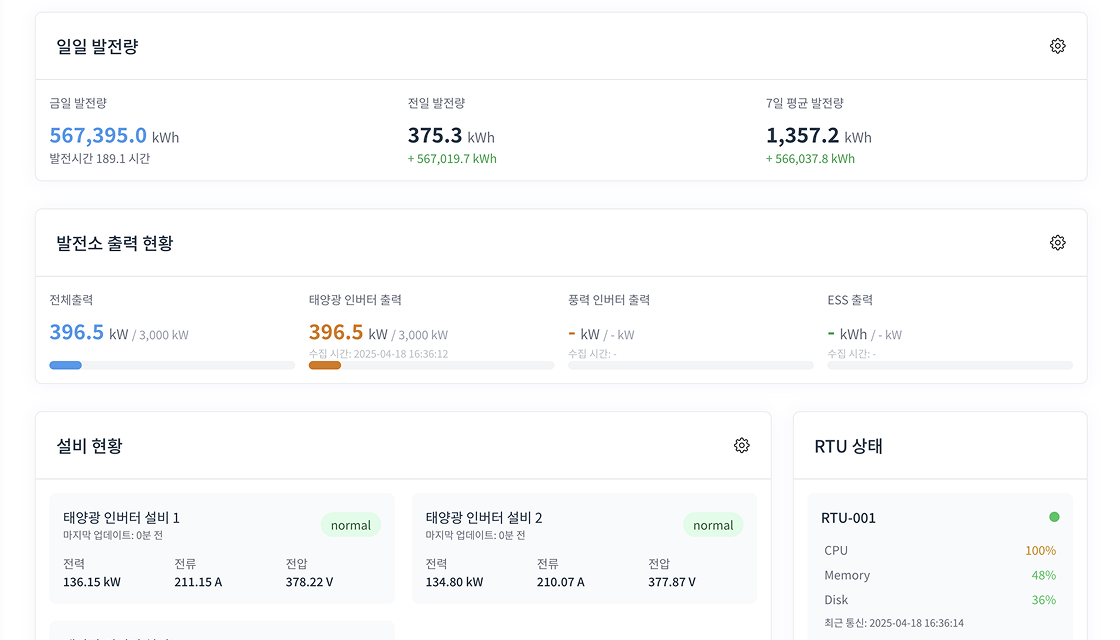Select the 발전소 출력 현황 panel heading

coord(115,243)
